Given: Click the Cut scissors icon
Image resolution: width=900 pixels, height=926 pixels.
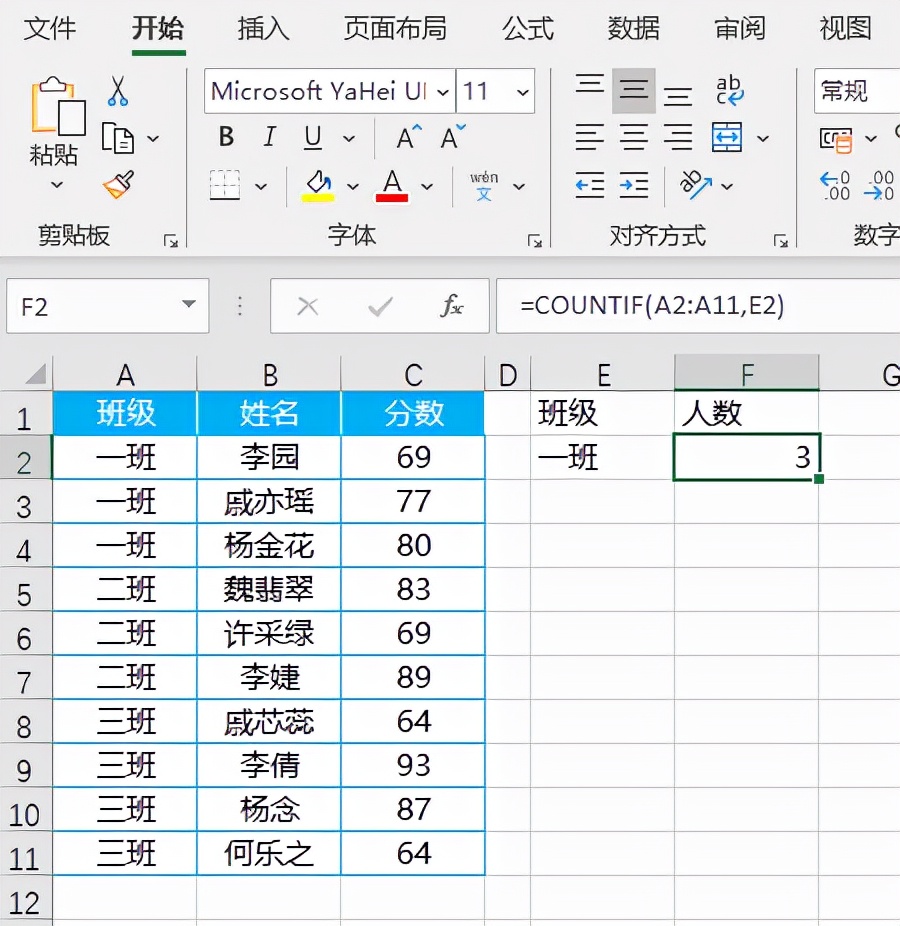Looking at the screenshot, I should (118, 91).
